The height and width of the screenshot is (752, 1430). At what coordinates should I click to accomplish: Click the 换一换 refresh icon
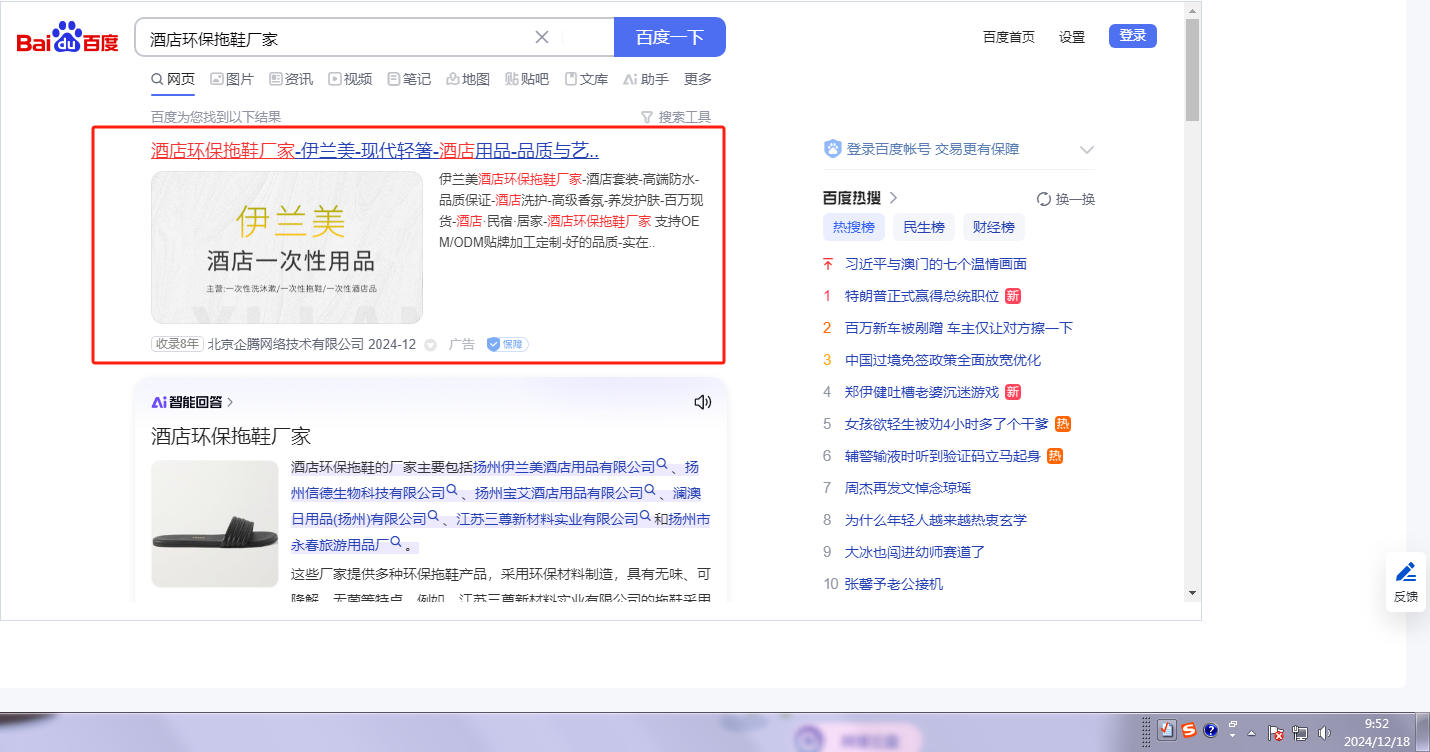[1044, 199]
